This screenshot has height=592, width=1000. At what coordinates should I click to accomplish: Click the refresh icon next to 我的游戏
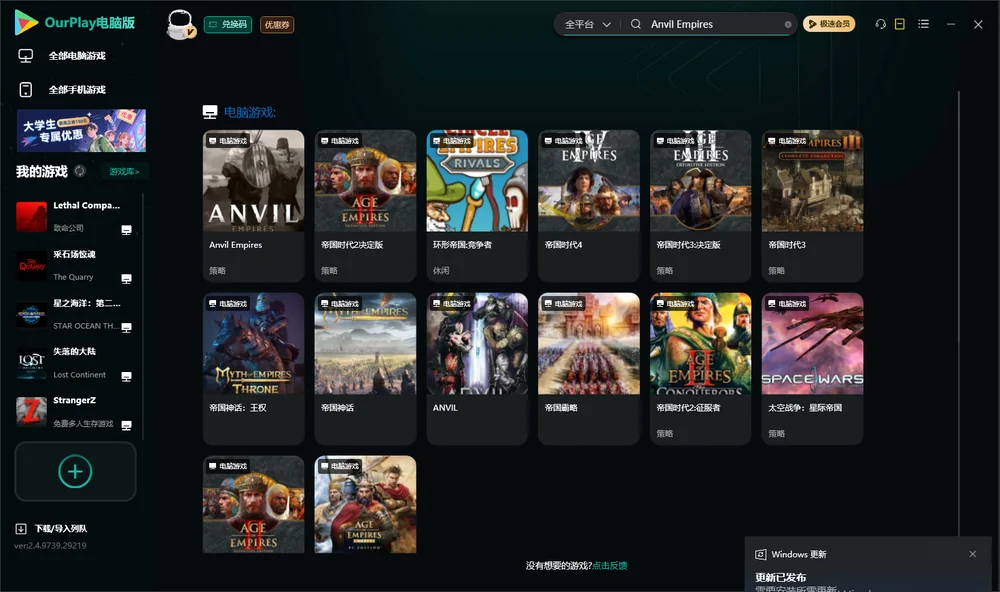tap(80, 171)
